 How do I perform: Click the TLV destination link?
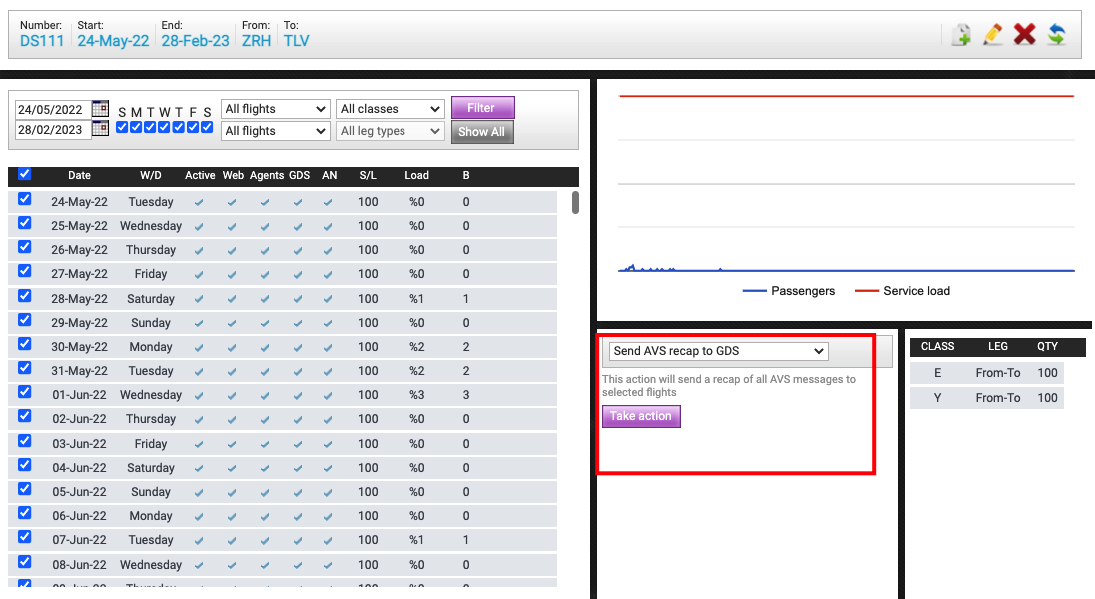(x=296, y=40)
